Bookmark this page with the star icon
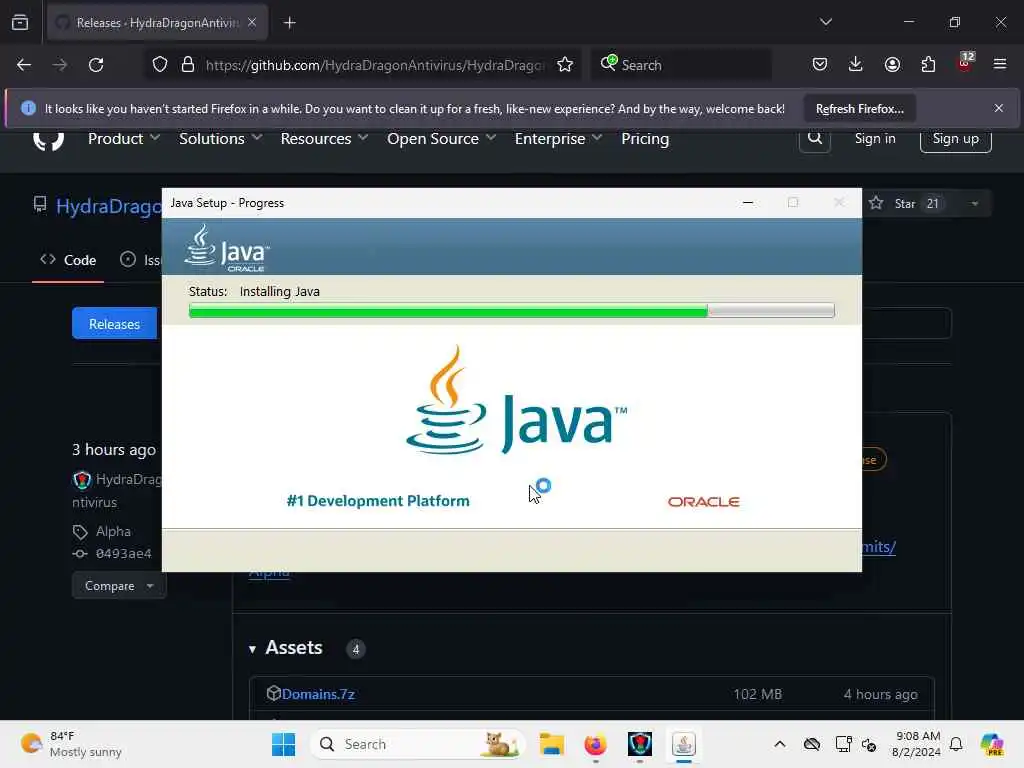 [x=565, y=65]
